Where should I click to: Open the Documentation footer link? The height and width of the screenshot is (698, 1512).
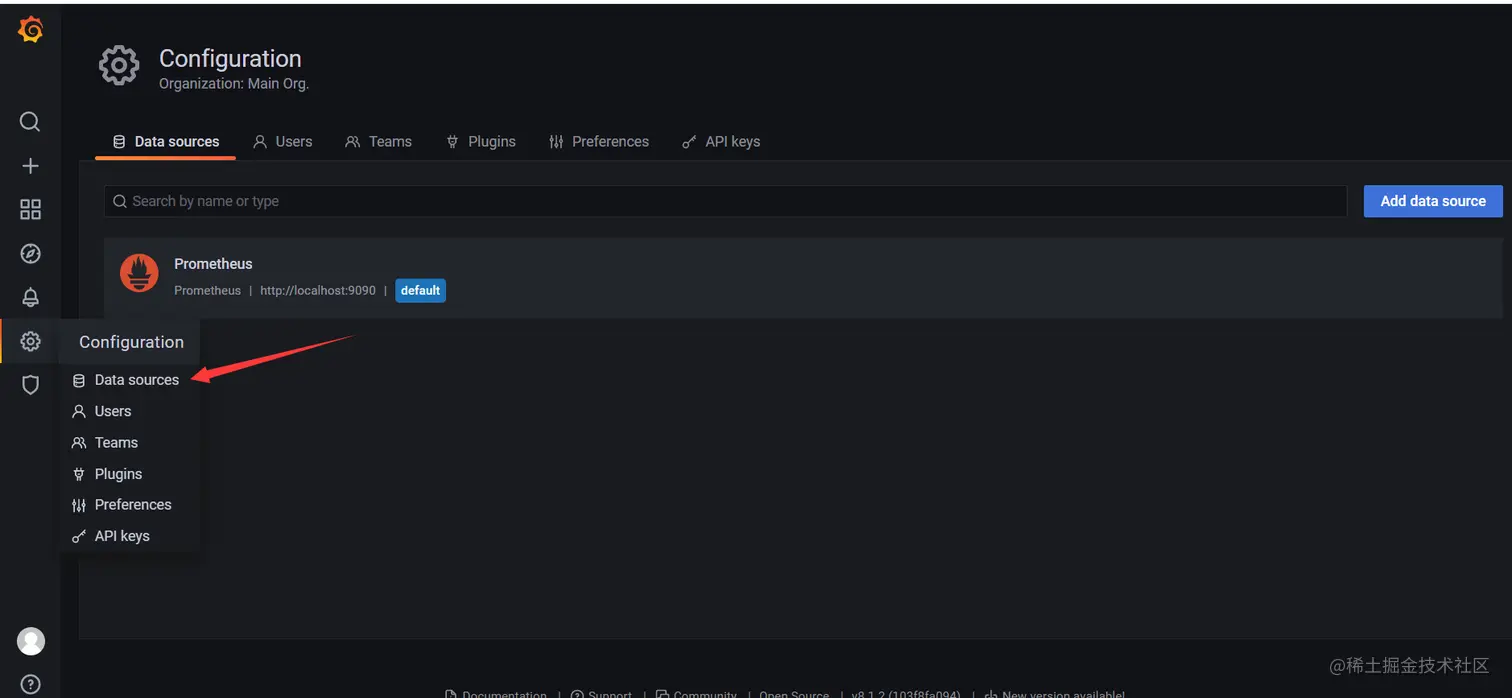[x=496, y=693]
